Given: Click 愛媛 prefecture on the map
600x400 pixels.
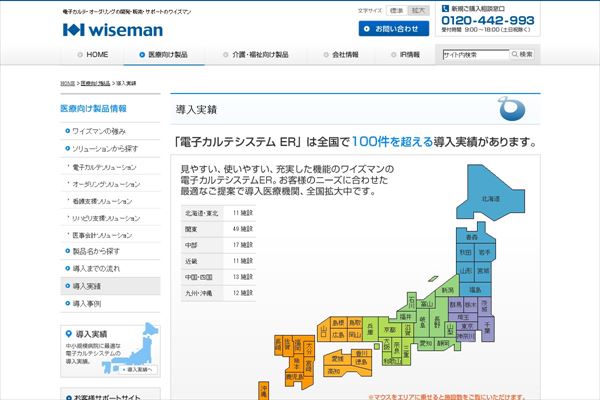Looking at the screenshot, I should coord(338,359).
